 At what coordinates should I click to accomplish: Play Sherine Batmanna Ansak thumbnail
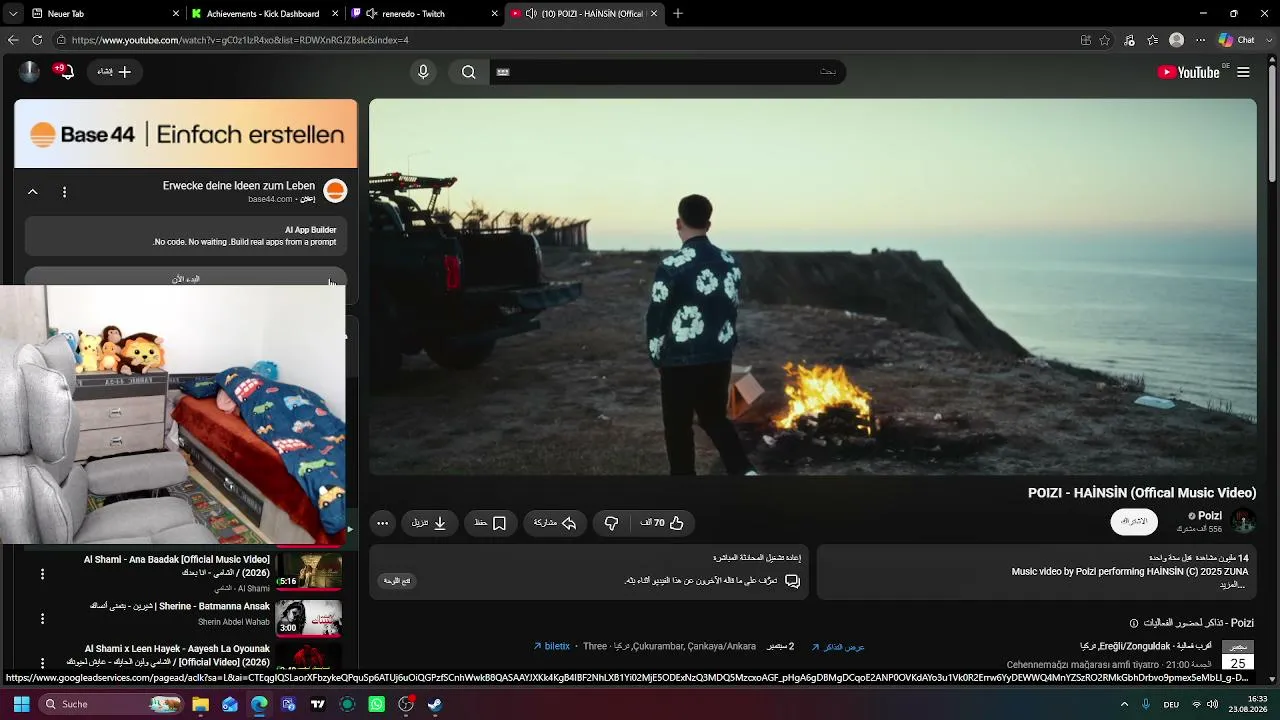(309, 617)
